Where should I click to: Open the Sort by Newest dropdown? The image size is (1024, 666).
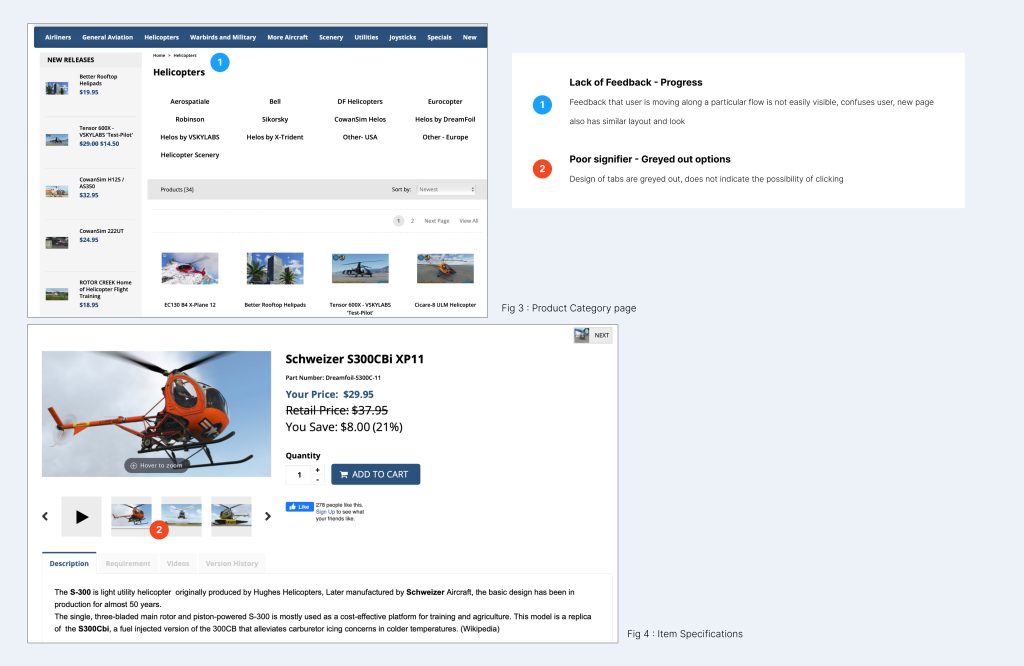tap(446, 189)
